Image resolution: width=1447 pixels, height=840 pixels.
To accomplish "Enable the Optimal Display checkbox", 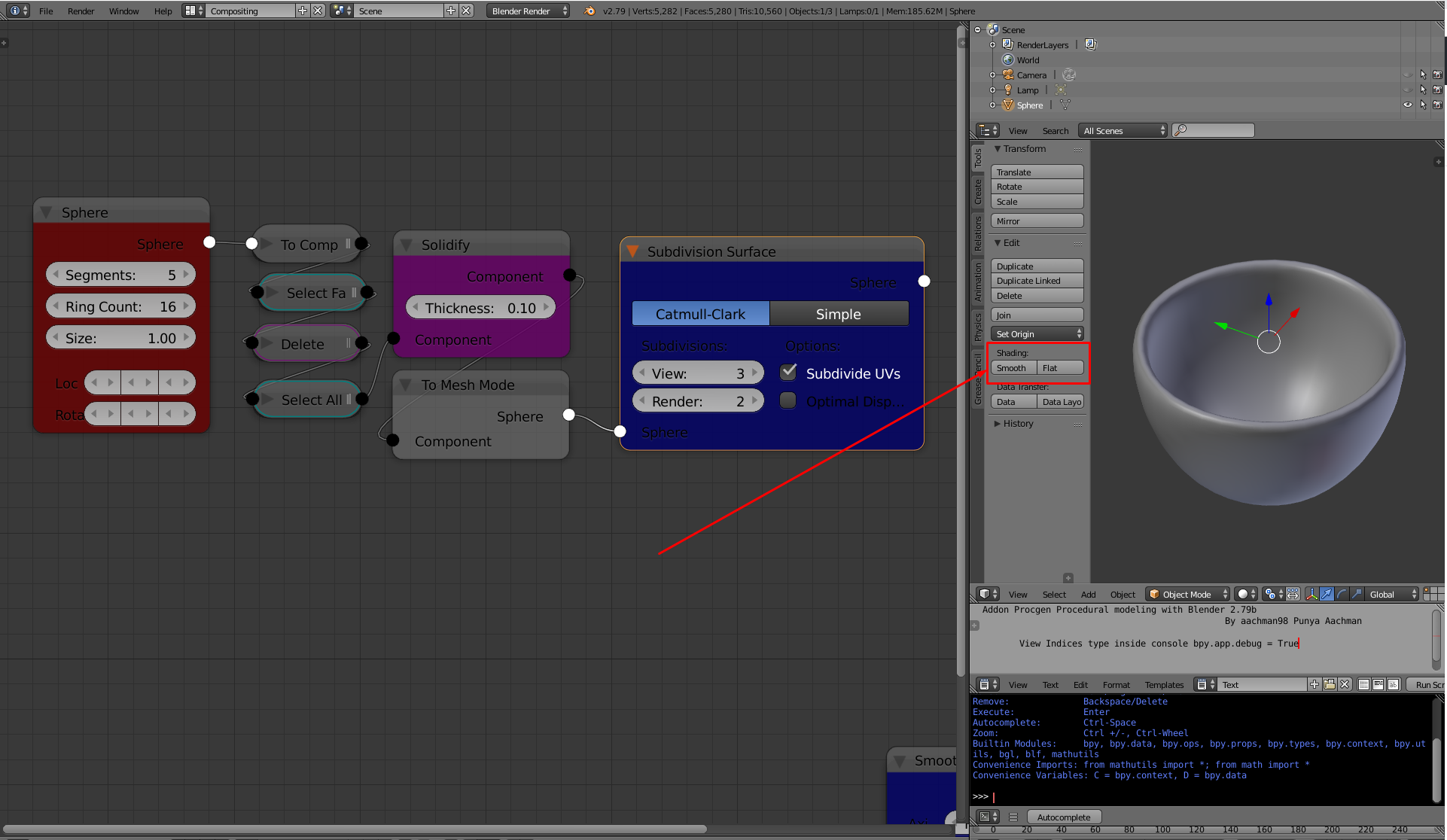I will point(787,400).
